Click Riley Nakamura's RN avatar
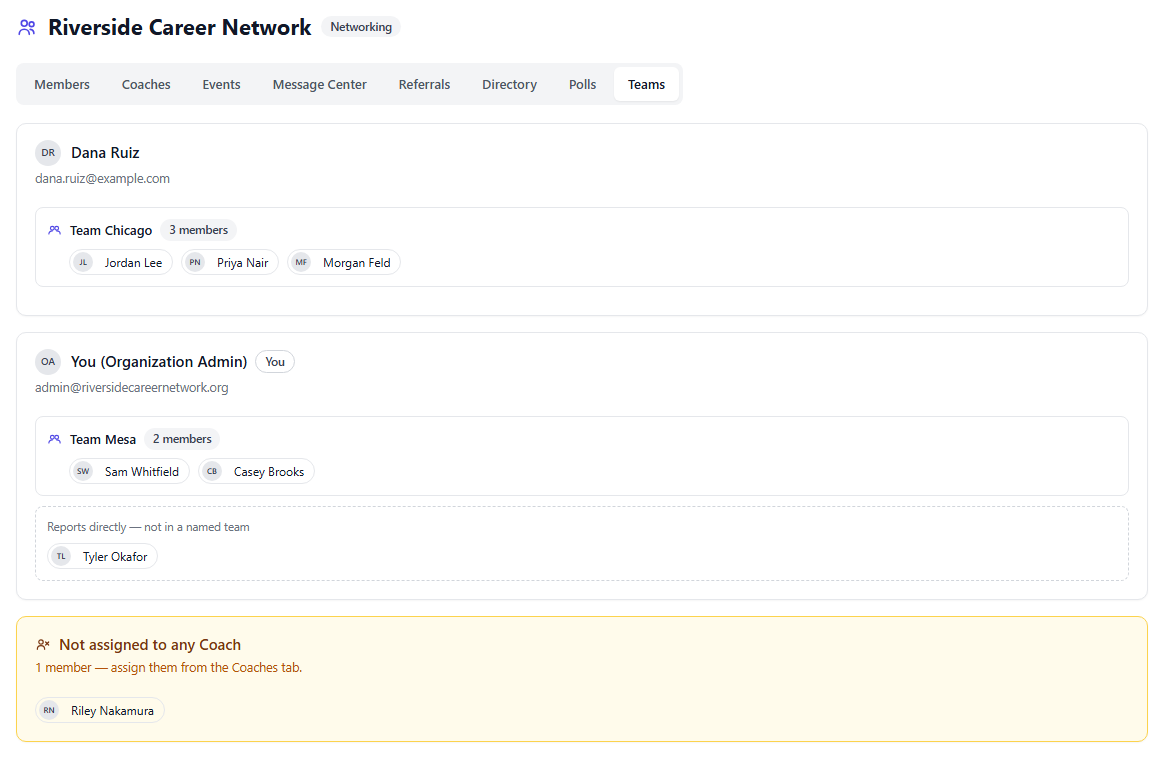Viewport: 1163px width, 758px height. 49,711
